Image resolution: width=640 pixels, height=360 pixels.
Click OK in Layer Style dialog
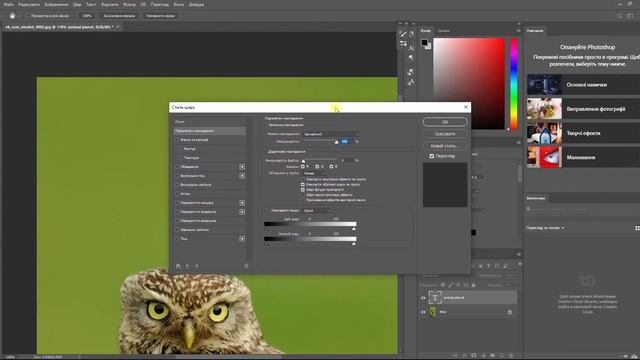pyautogui.click(x=445, y=122)
